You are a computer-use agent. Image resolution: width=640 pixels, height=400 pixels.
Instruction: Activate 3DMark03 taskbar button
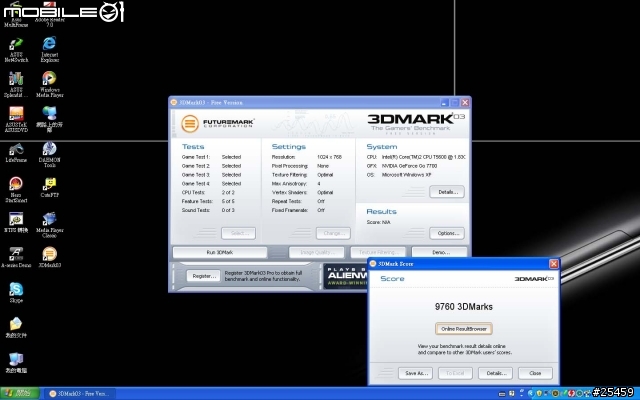(80, 393)
